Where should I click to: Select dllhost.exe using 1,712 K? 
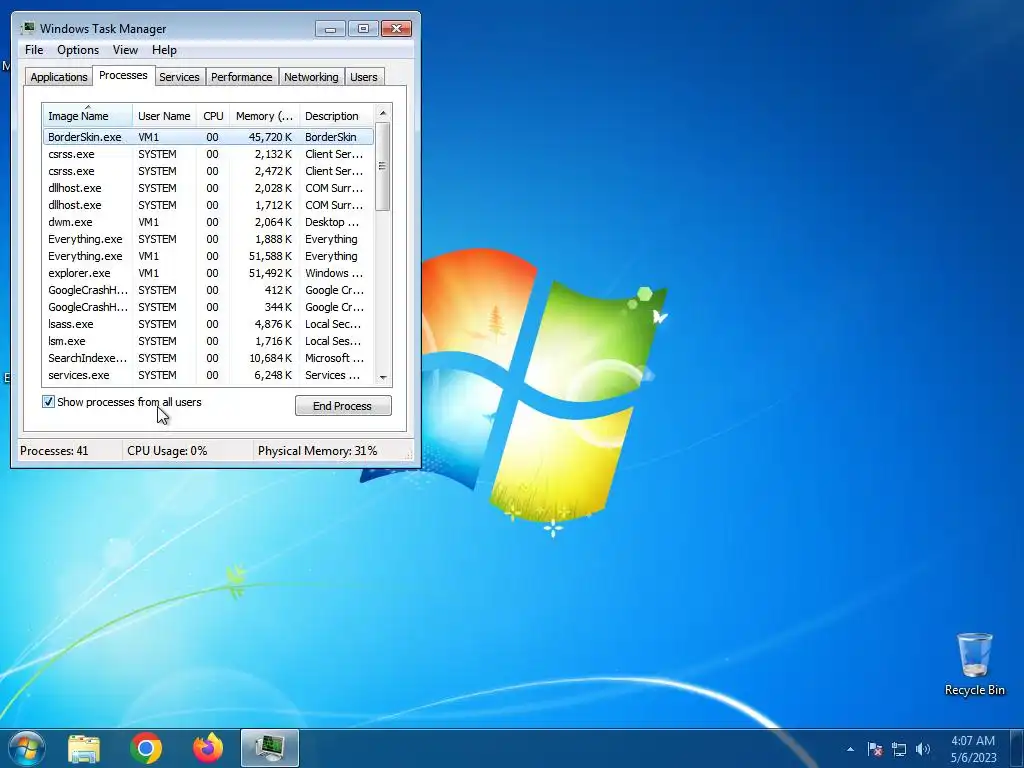point(208,205)
